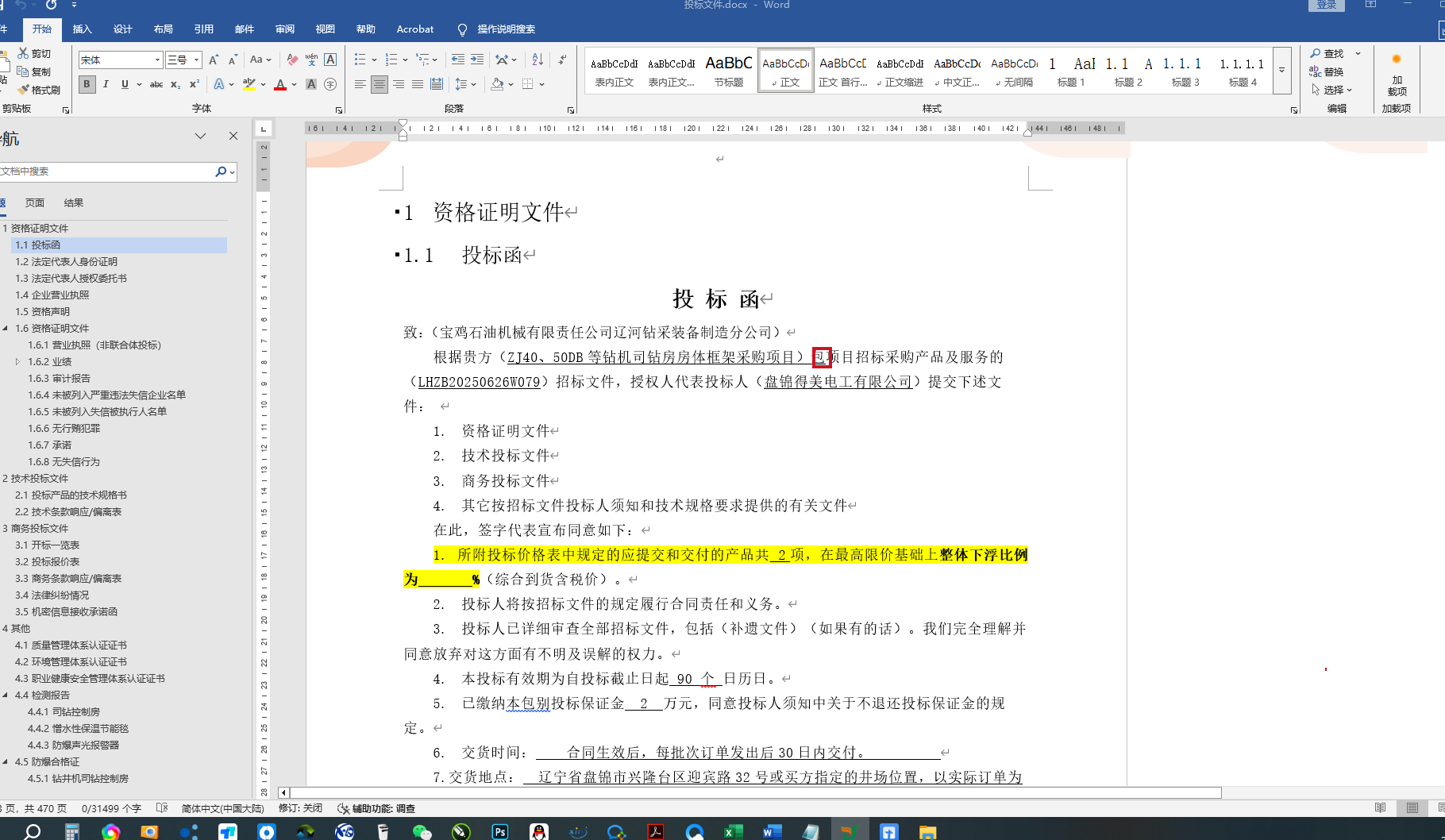Apply the 标题 1 style
The image size is (1445, 840).
point(1071,71)
